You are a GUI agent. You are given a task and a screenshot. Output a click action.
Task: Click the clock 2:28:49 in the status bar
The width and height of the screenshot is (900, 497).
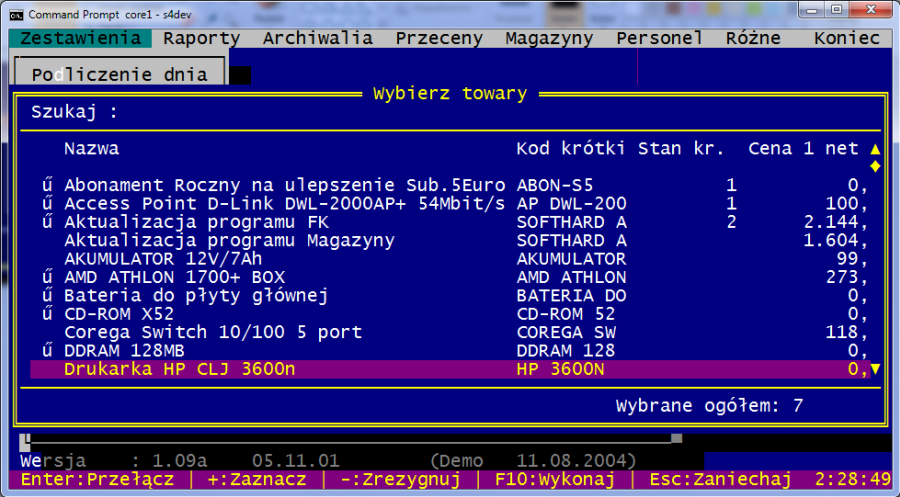click(x=853, y=479)
